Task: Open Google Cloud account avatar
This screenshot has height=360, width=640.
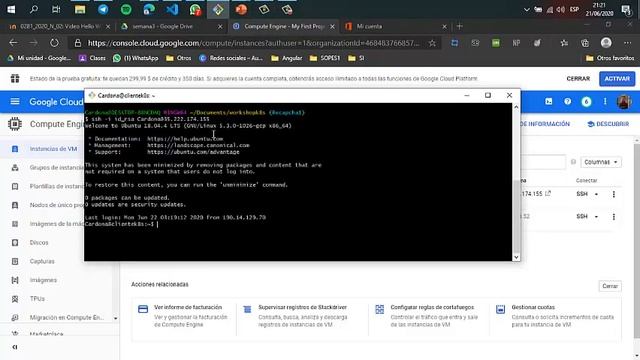Action: point(624,101)
